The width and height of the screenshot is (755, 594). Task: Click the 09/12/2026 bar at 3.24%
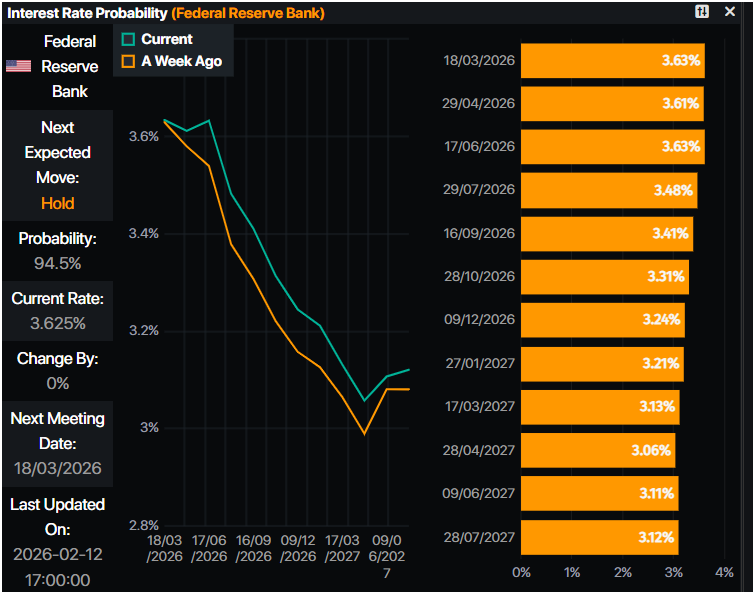coord(603,320)
